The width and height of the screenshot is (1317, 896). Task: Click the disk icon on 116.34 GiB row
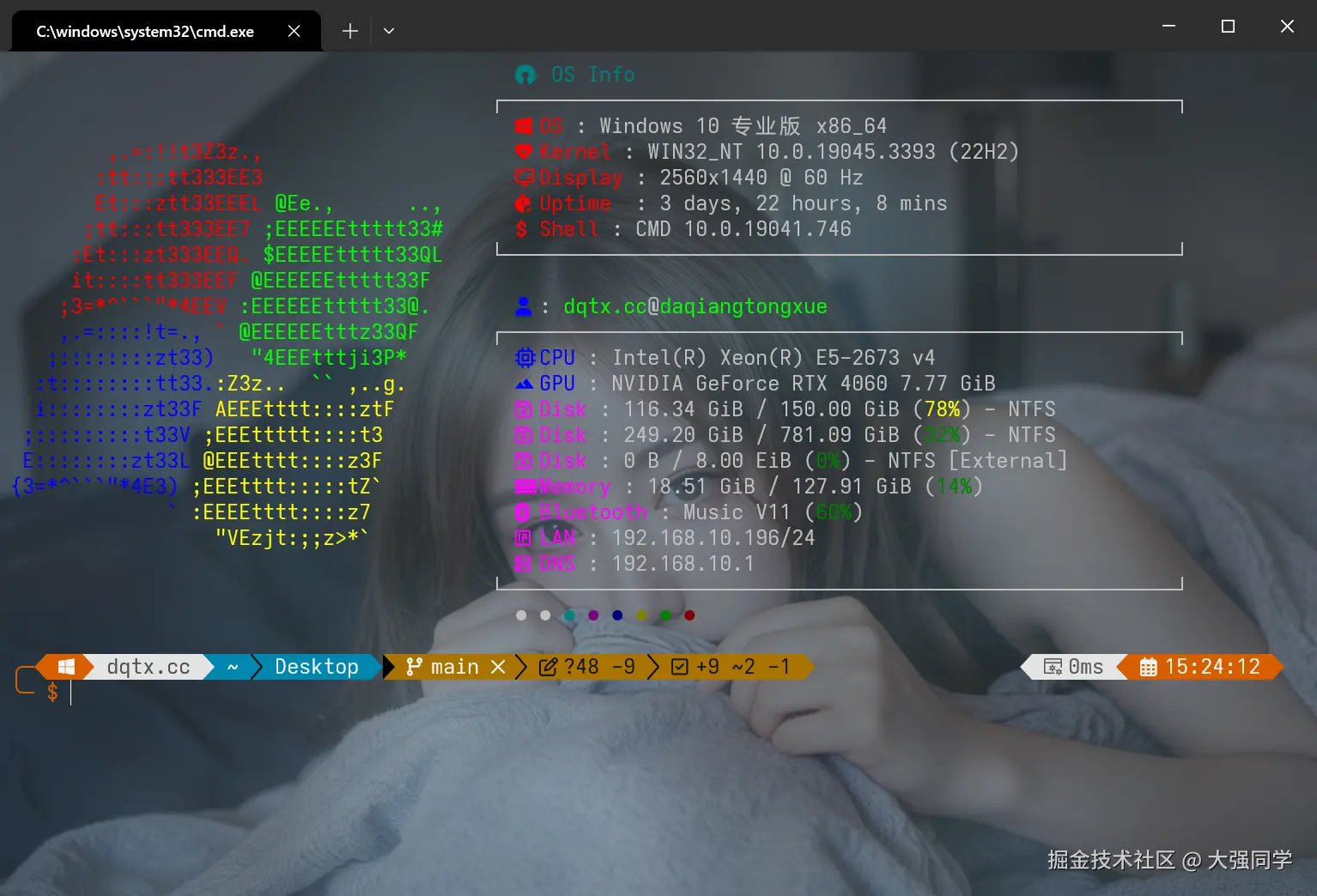(524, 409)
